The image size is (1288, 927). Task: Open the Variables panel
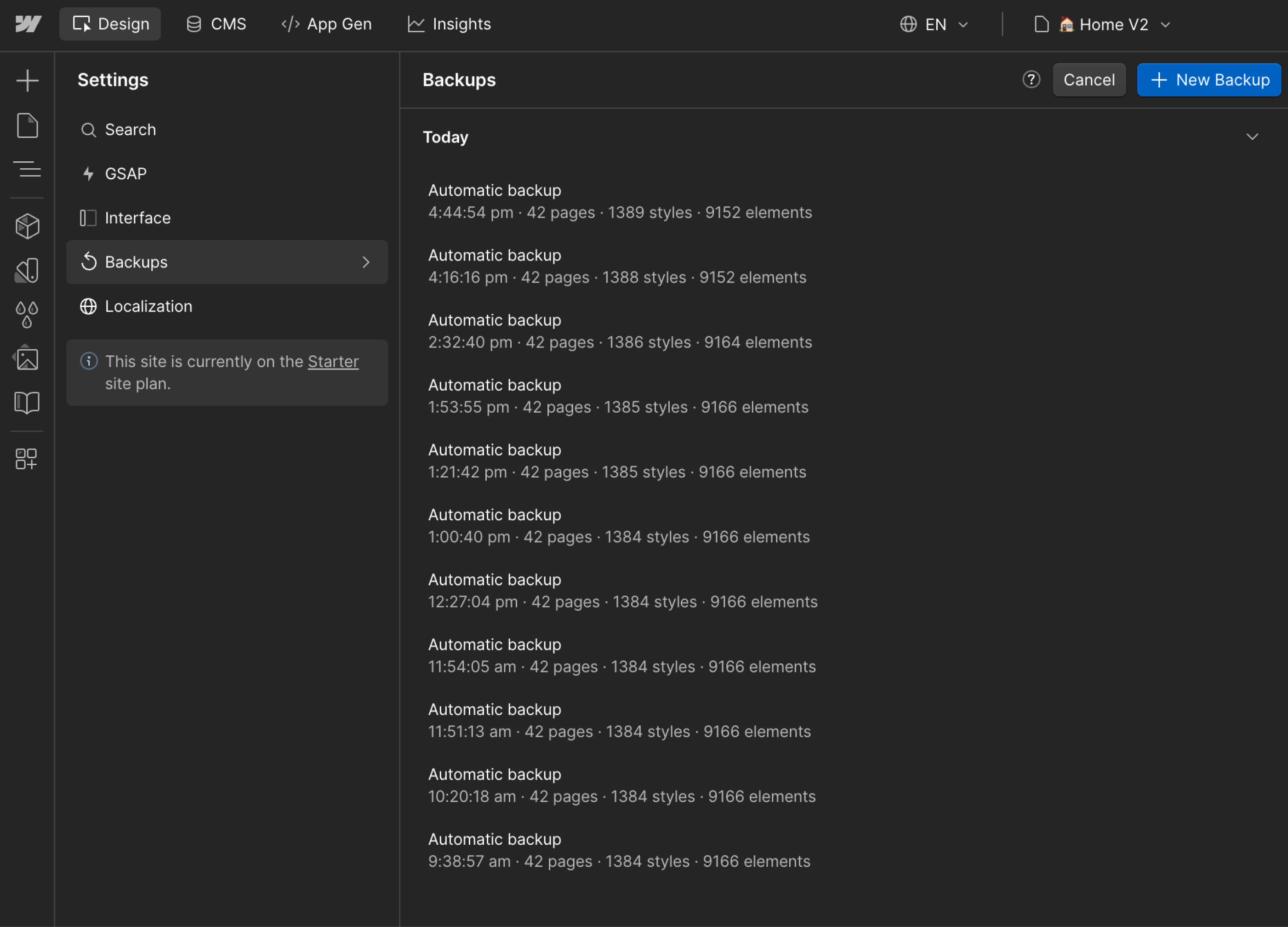(27, 314)
